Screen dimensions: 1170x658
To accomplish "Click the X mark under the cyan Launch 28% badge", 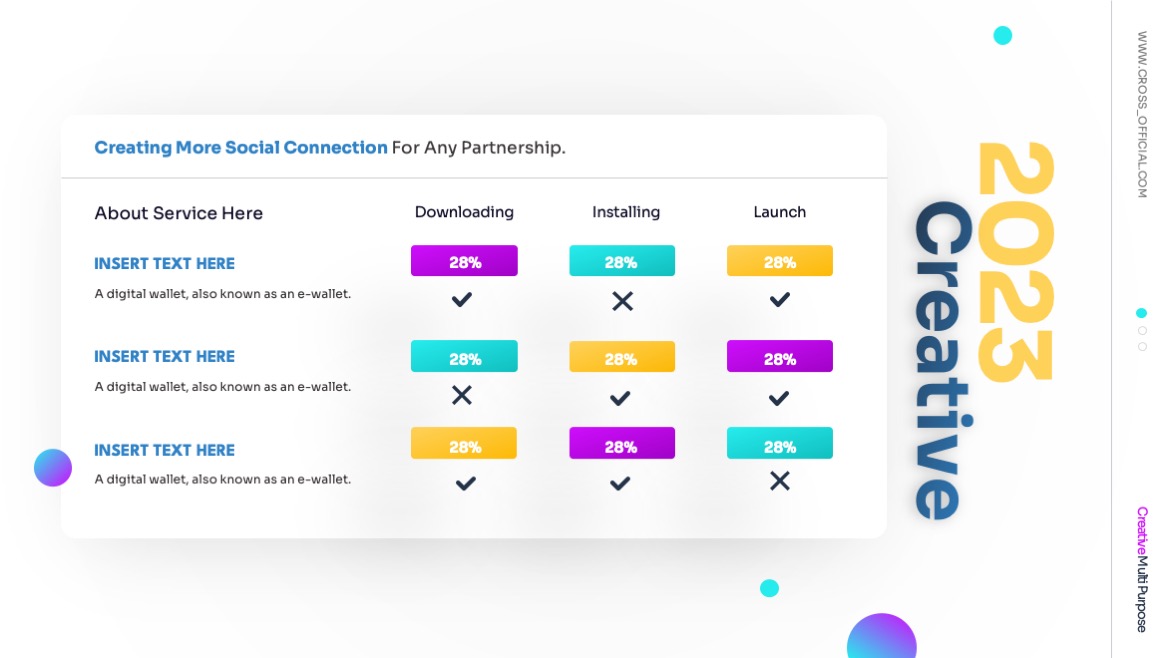I will click(780, 481).
